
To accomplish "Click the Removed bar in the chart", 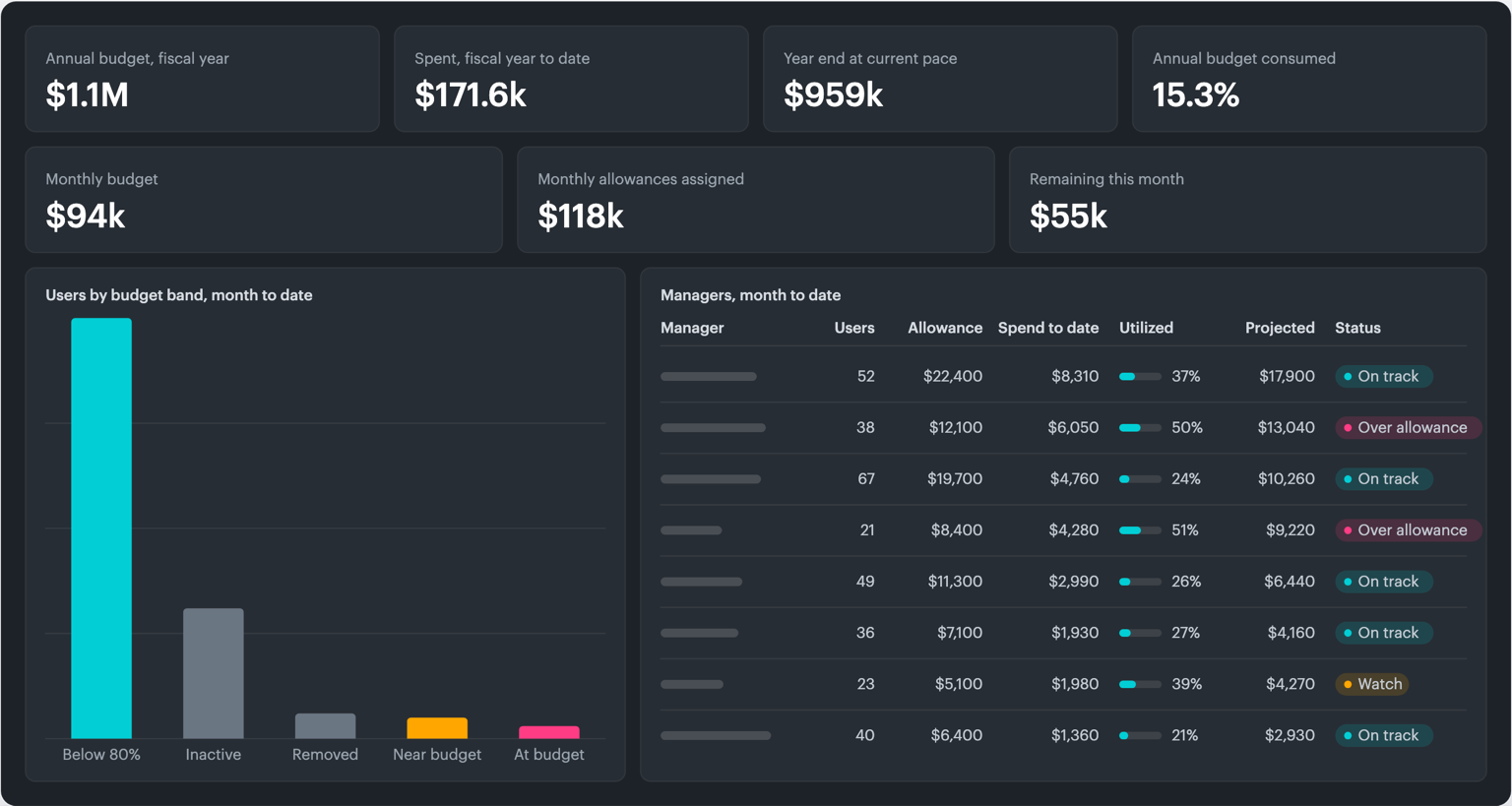I will coord(325,725).
